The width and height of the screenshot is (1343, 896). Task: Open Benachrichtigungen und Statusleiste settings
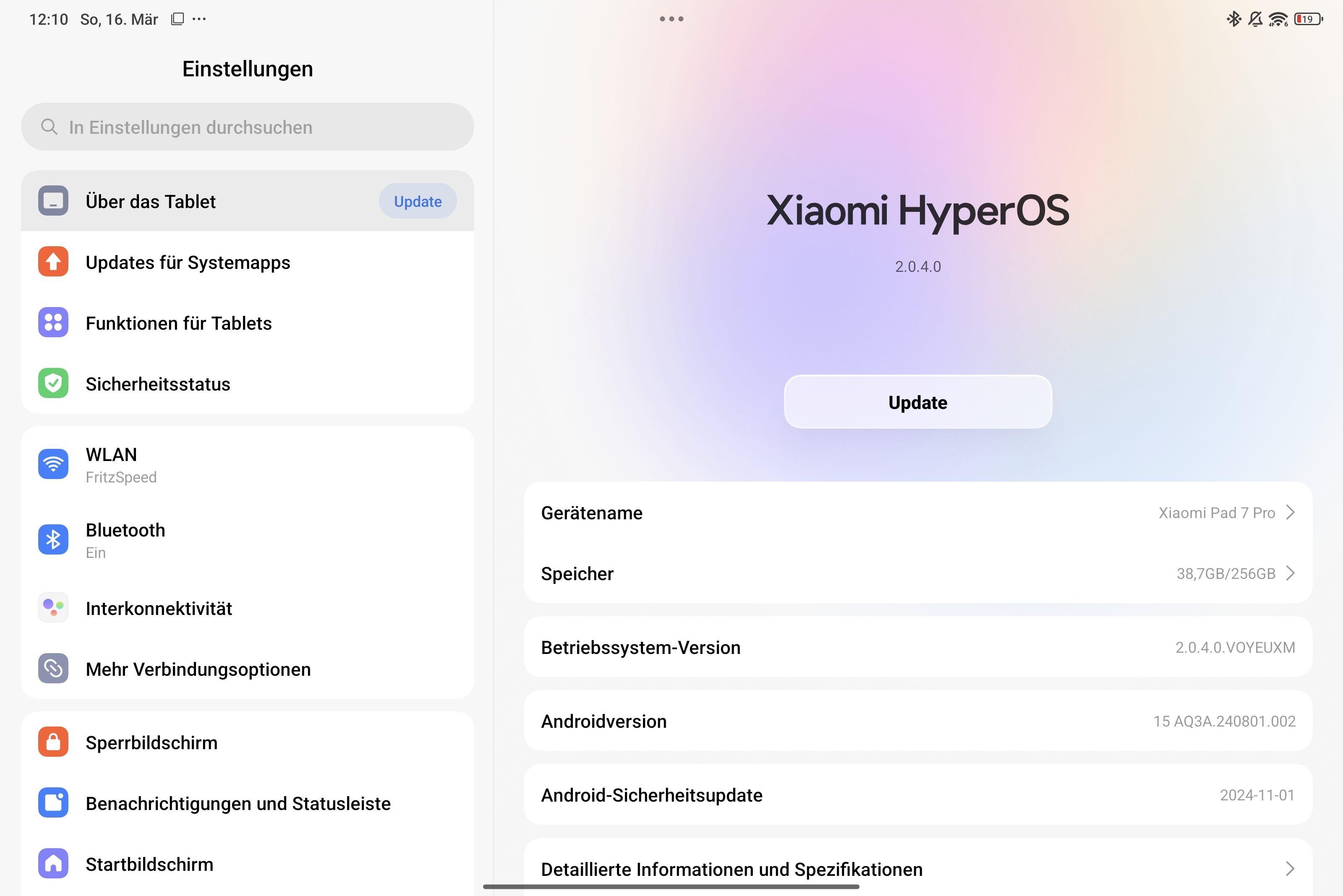coord(248,803)
